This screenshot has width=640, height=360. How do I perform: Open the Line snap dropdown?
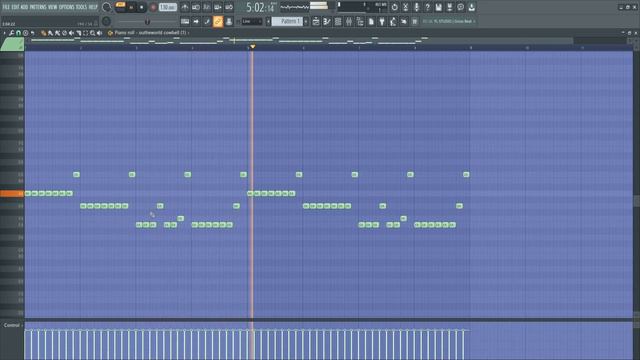[252, 21]
